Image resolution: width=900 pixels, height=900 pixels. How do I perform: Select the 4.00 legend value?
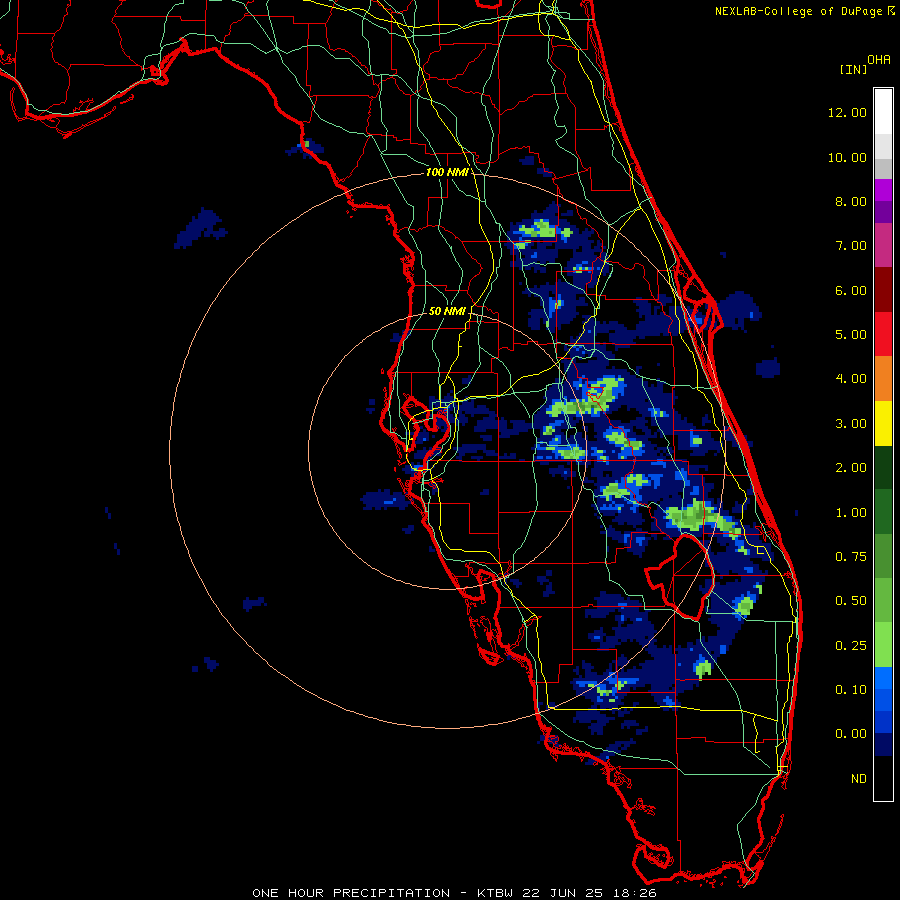click(x=851, y=379)
